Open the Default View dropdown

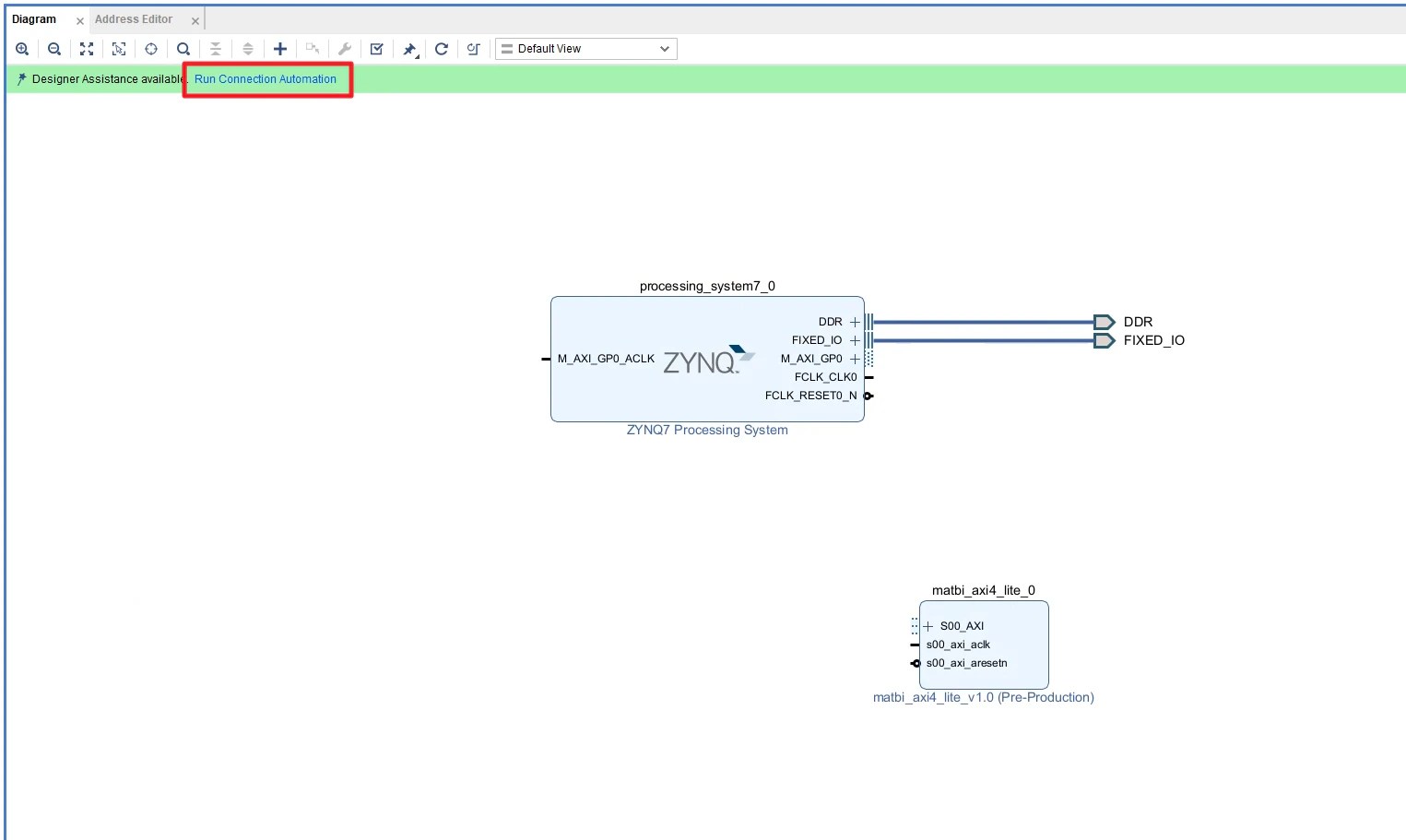(586, 49)
